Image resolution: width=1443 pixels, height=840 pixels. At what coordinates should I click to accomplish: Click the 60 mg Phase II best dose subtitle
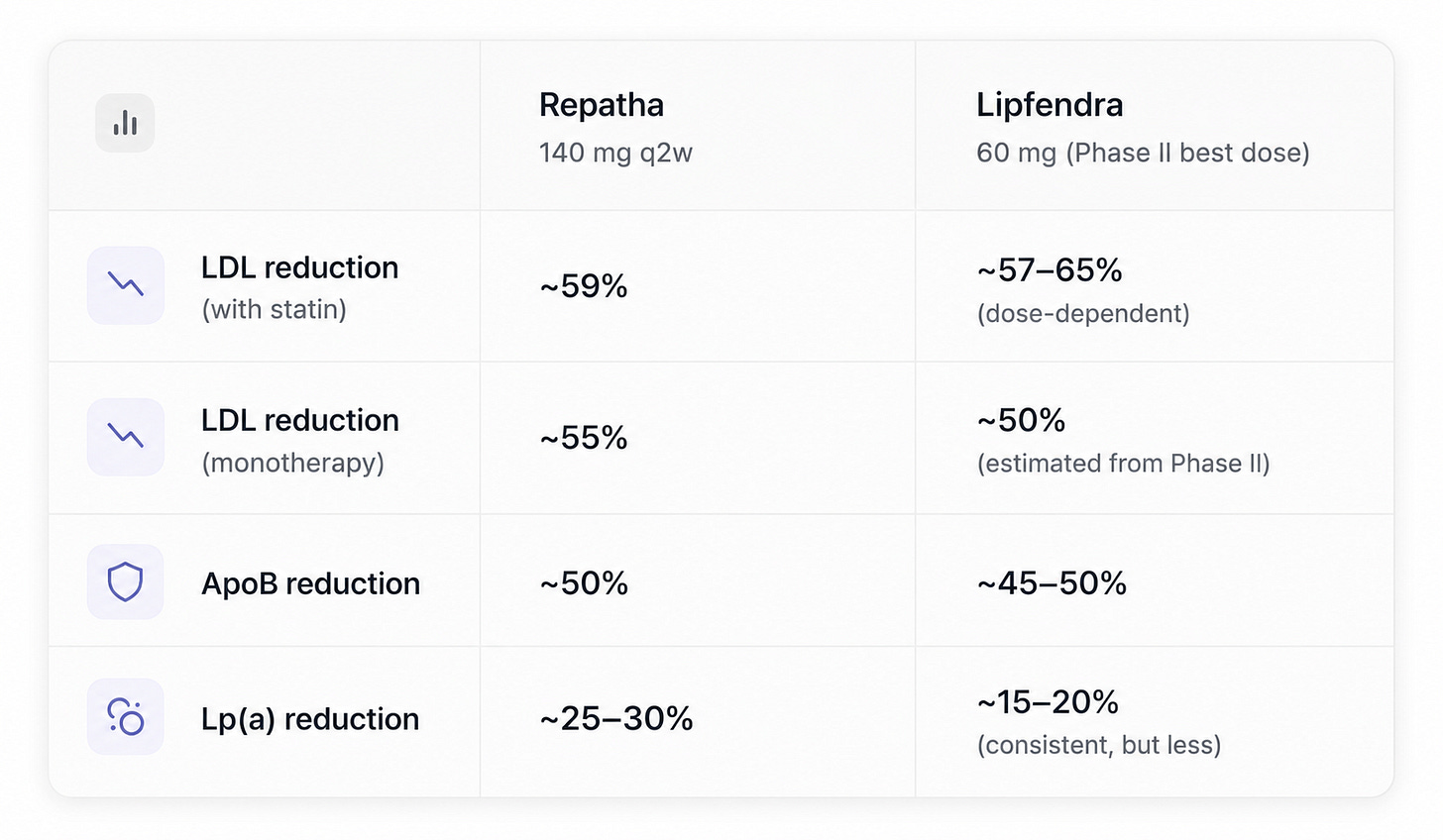tap(1143, 153)
